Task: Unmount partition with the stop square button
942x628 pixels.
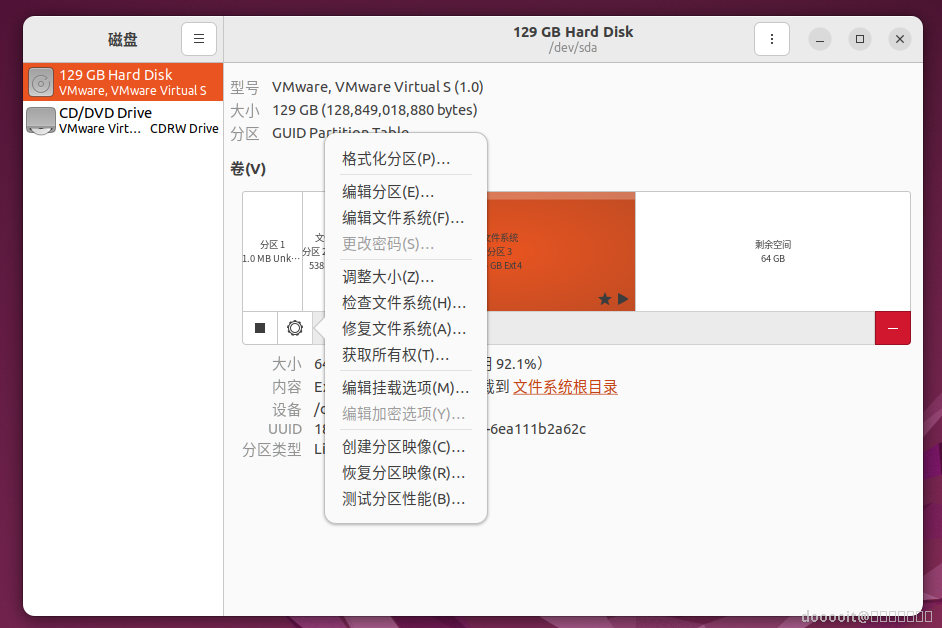Action: coord(260,328)
